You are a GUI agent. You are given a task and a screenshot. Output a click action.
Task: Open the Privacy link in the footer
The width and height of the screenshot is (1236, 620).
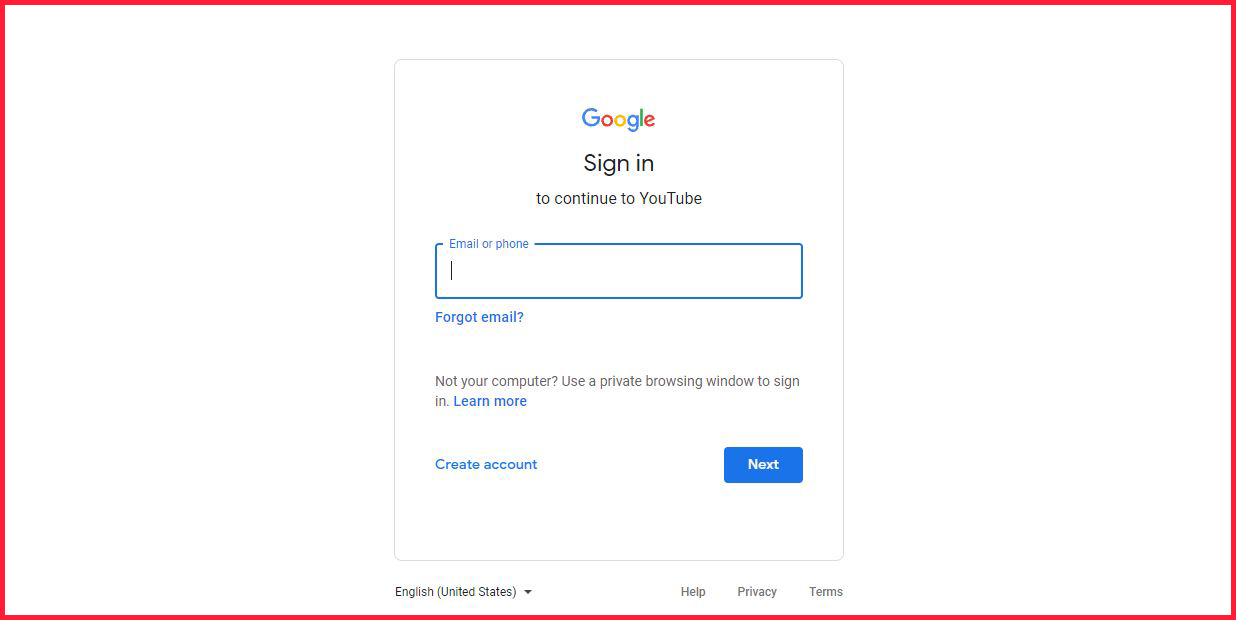pyautogui.click(x=757, y=592)
